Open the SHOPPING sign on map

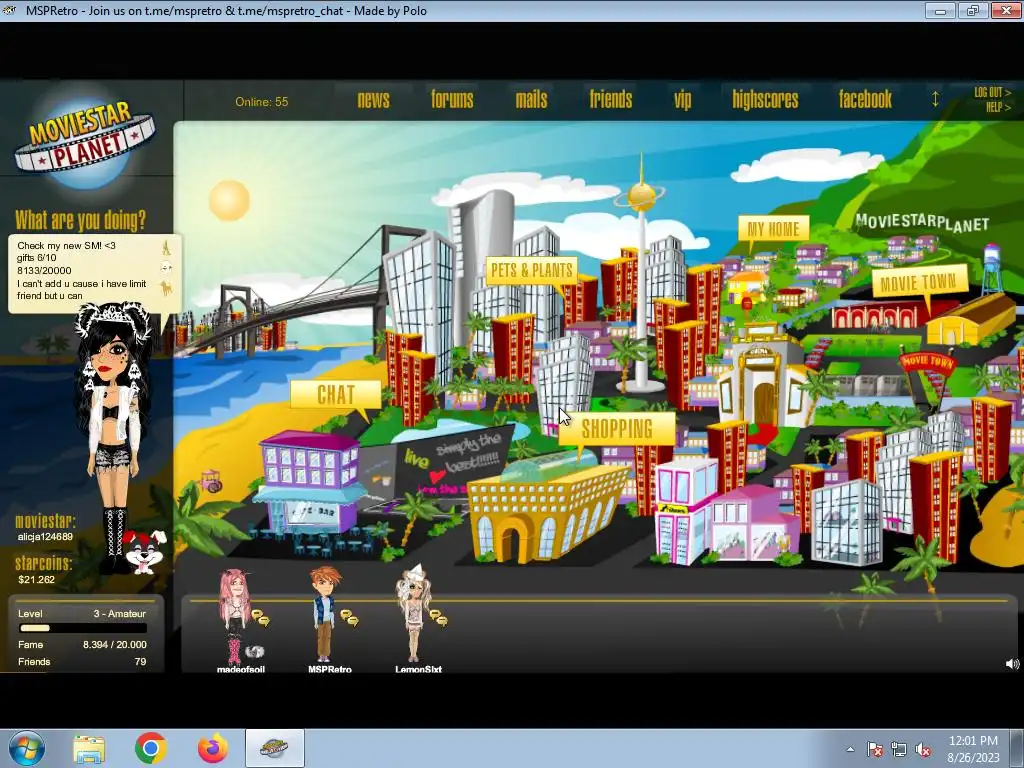[x=616, y=429]
